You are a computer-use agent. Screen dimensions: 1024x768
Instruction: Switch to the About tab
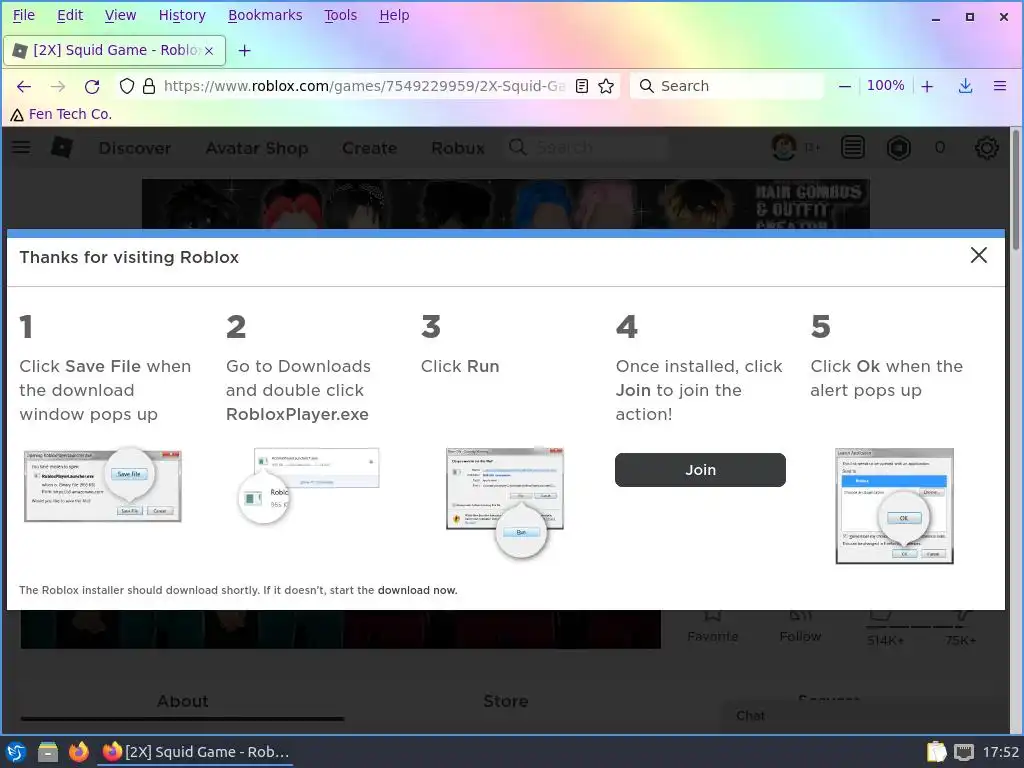(182, 702)
